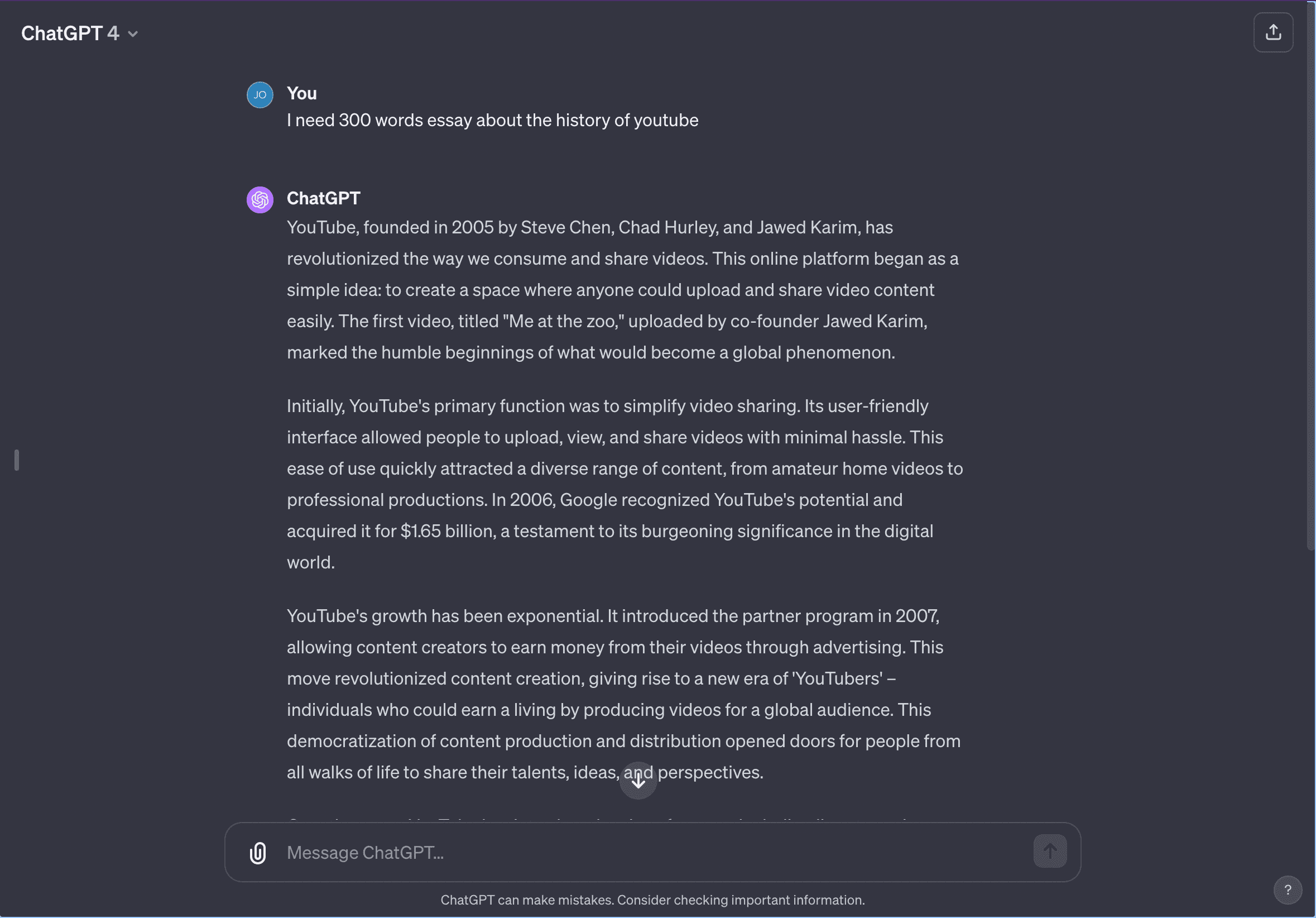Open the help question mark button
This screenshot has height=918, width=1316.
click(1288, 890)
